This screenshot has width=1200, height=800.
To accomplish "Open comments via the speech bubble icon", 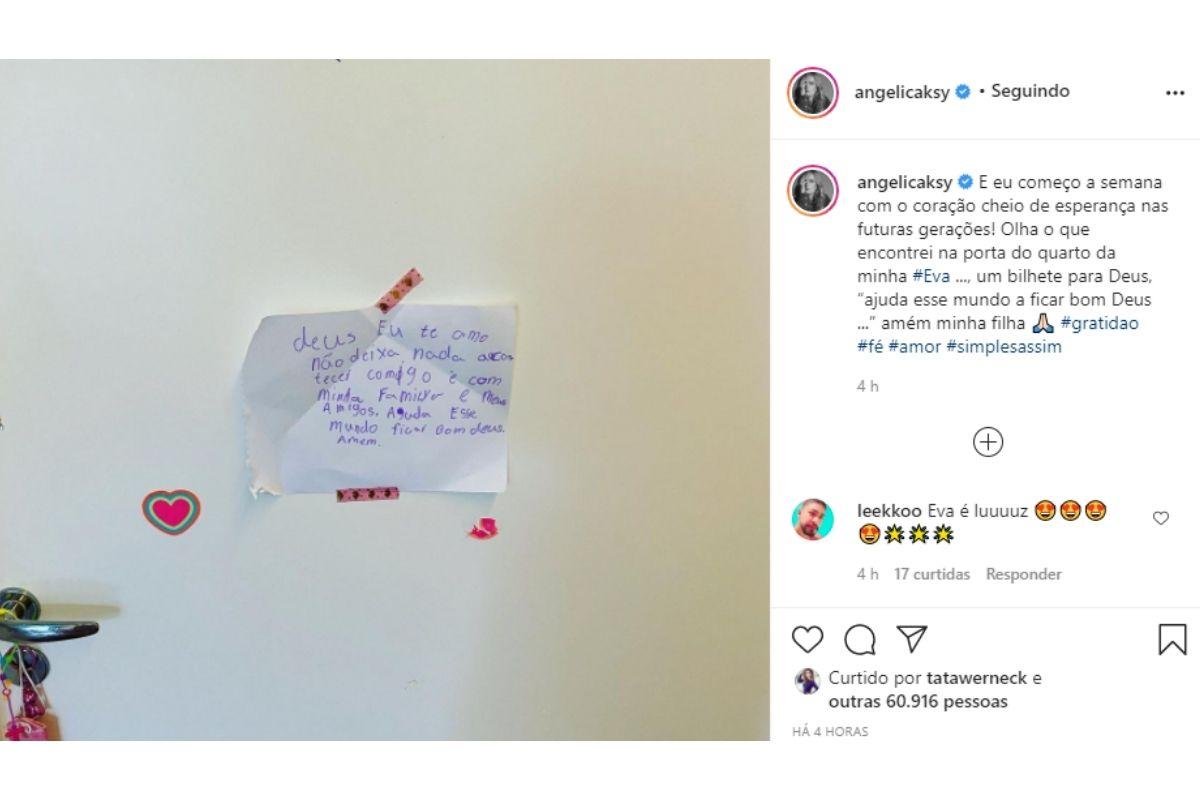I will [859, 639].
